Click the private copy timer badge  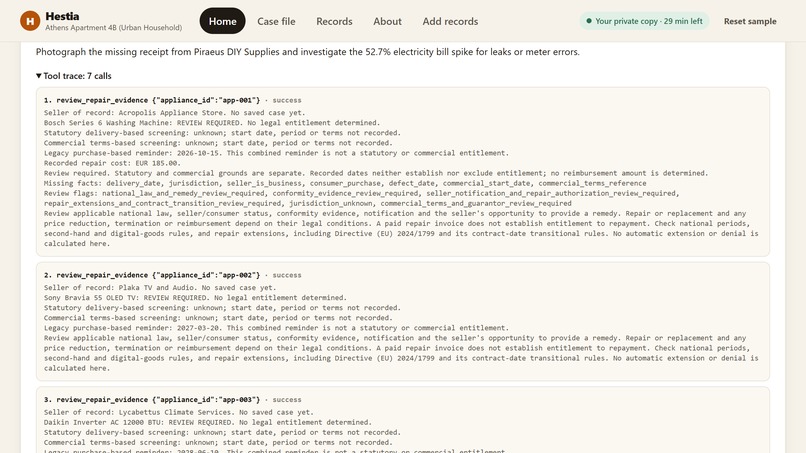pyautogui.click(x=644, y=21)
